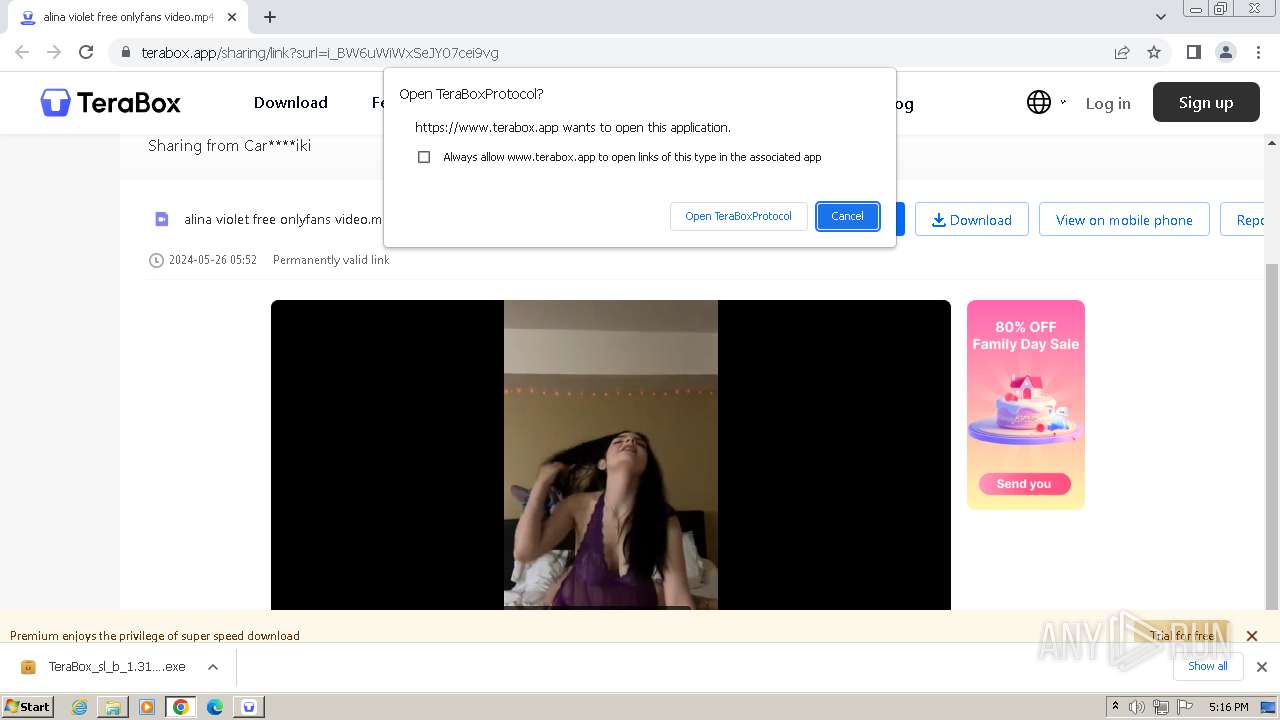The image size is (1280, 720).
Task: Click Log in link
Action: point(1108,103)
